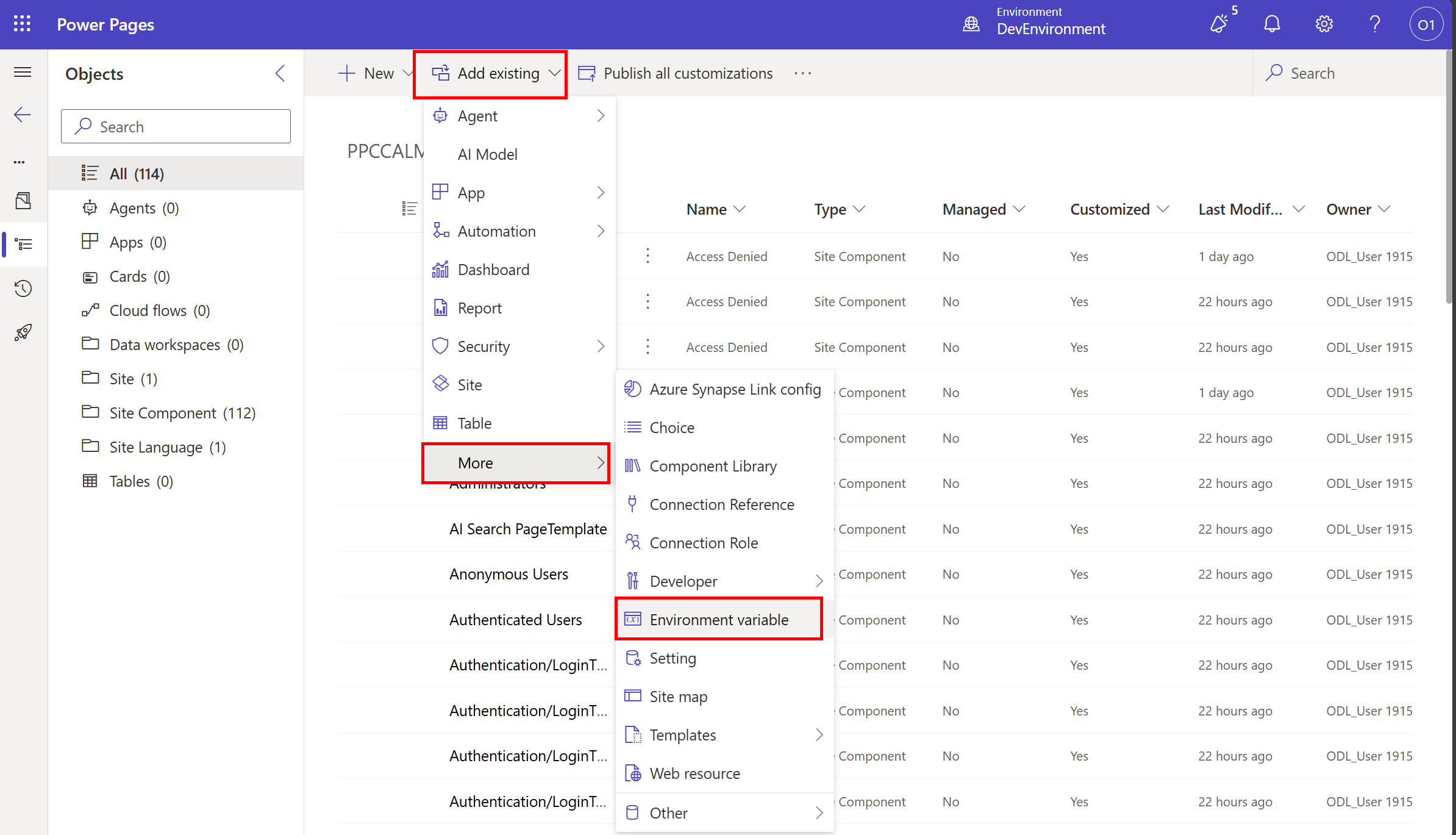Choose Connection Reference menu item
This screenshot has height=835, width=1456.
point(722,504)
